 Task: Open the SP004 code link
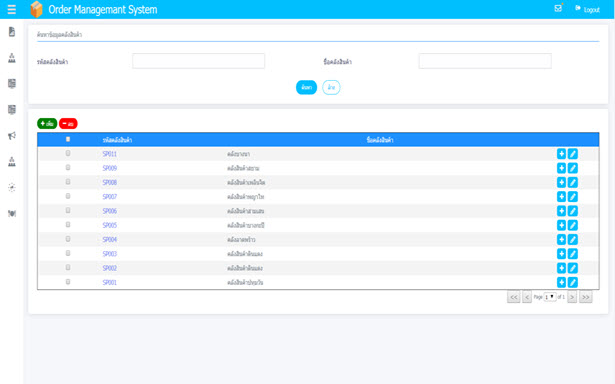click(x=109, y=239)
